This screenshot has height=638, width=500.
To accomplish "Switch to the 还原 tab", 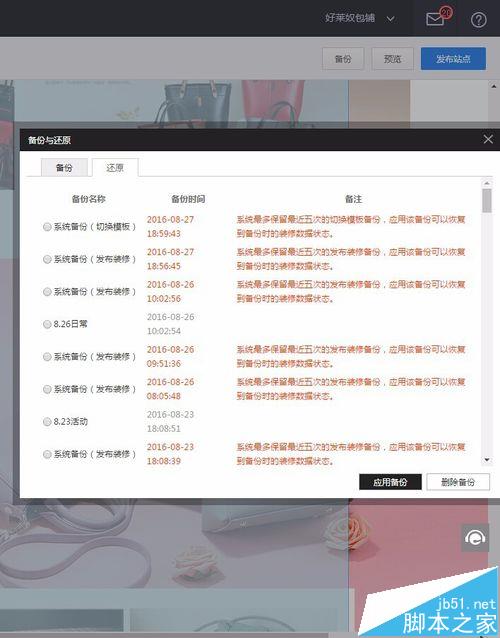I will (x=115, y=167).
